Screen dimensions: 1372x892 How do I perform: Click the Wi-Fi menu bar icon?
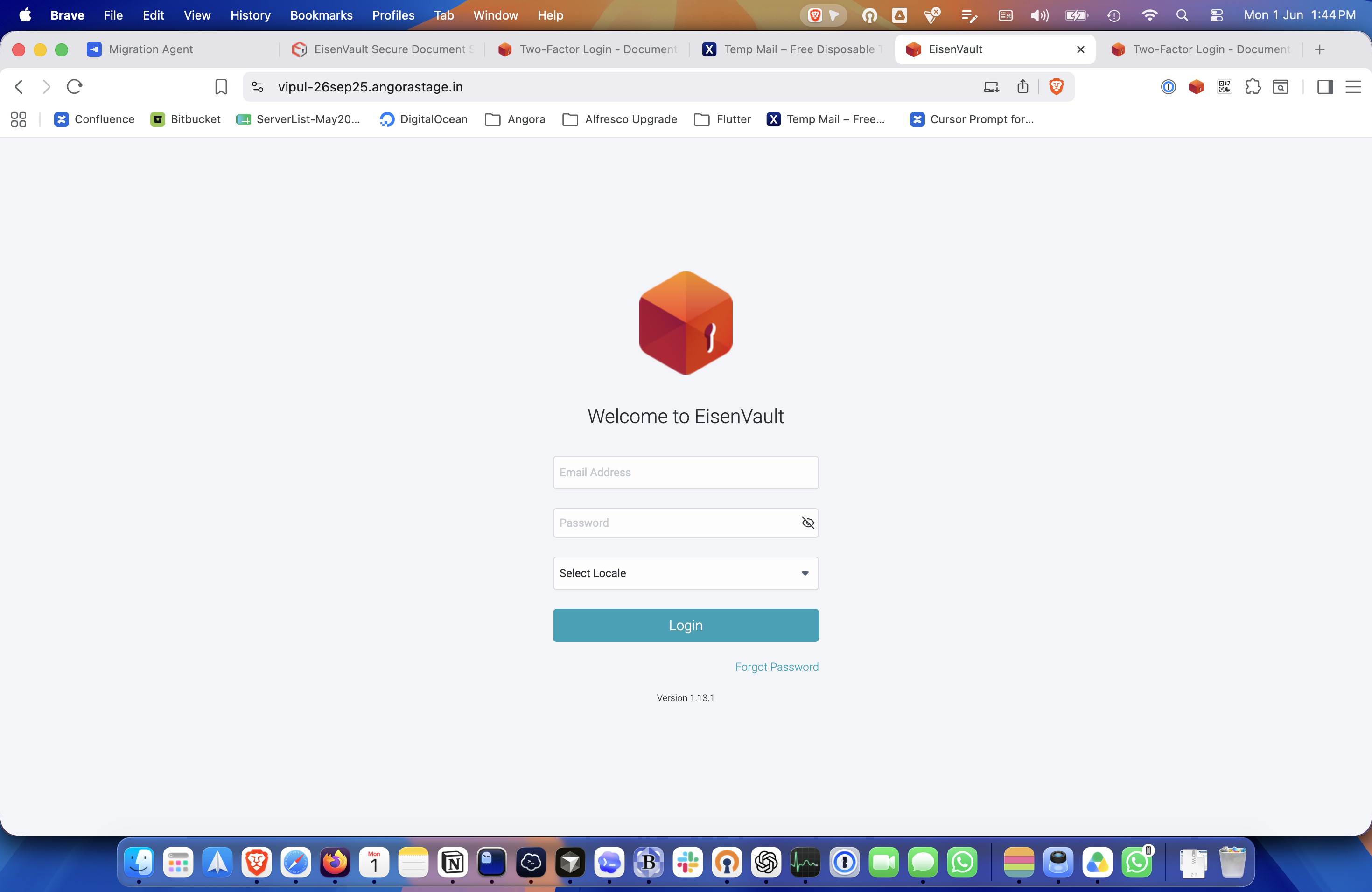(1149, 15)
